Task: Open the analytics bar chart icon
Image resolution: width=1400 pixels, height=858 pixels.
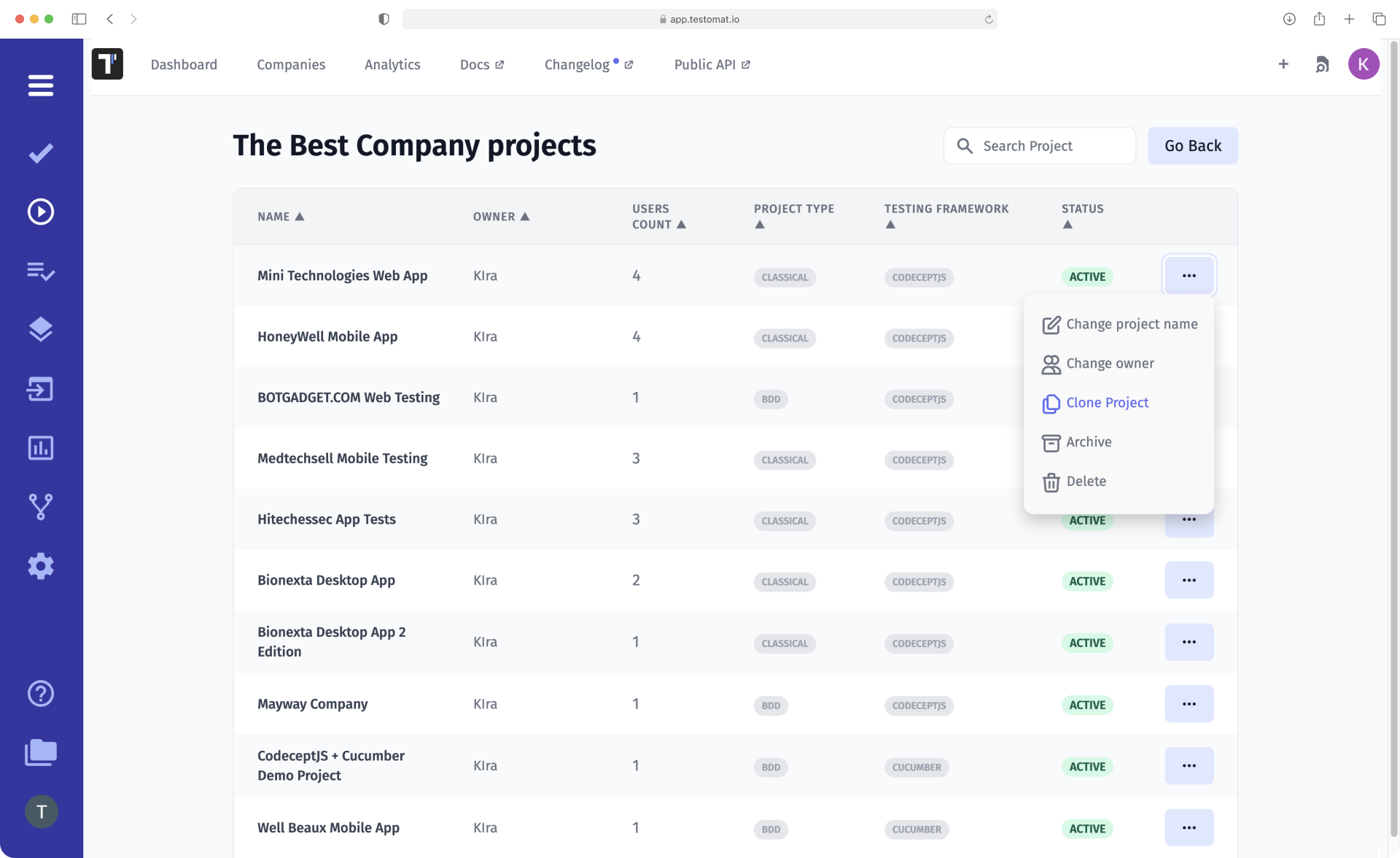Action: click(x=41, y=448)
